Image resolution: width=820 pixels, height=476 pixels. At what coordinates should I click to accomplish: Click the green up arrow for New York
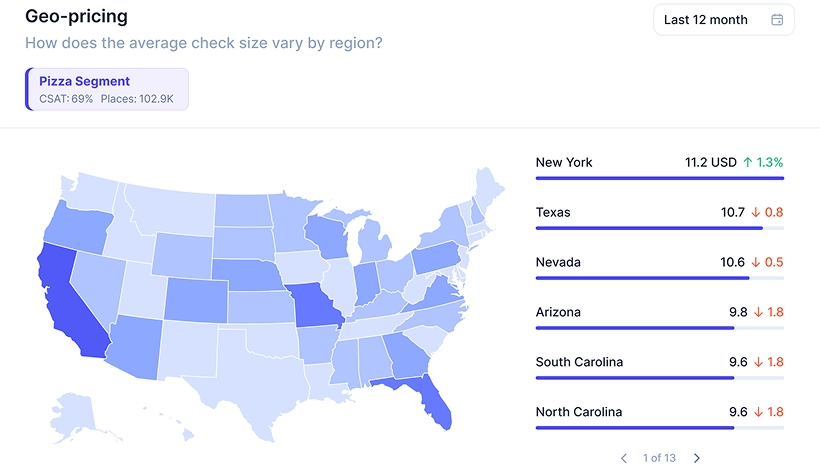click(x=748, y=162)
